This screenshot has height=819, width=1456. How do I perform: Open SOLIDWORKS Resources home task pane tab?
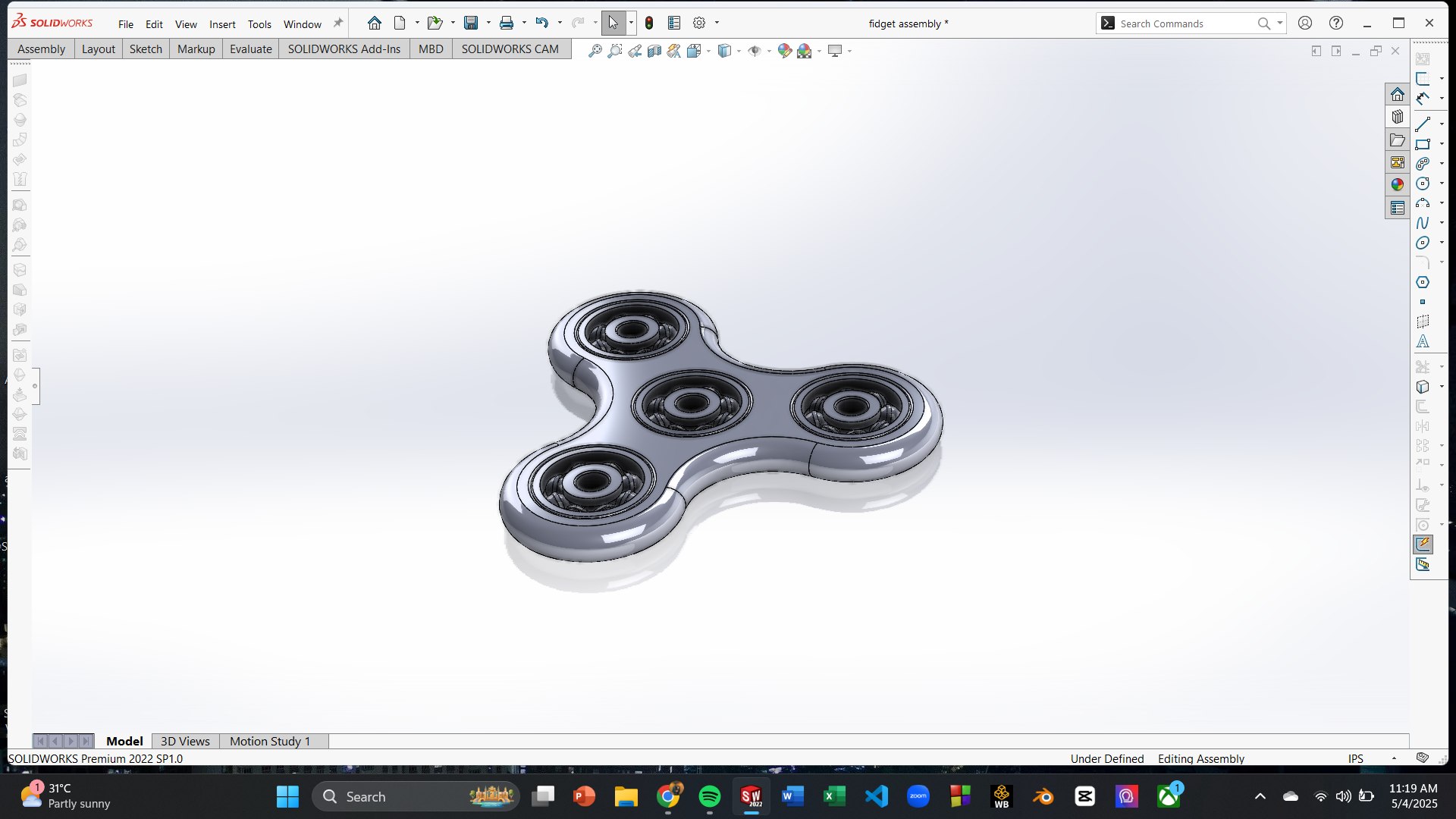tap(1397, 95)
